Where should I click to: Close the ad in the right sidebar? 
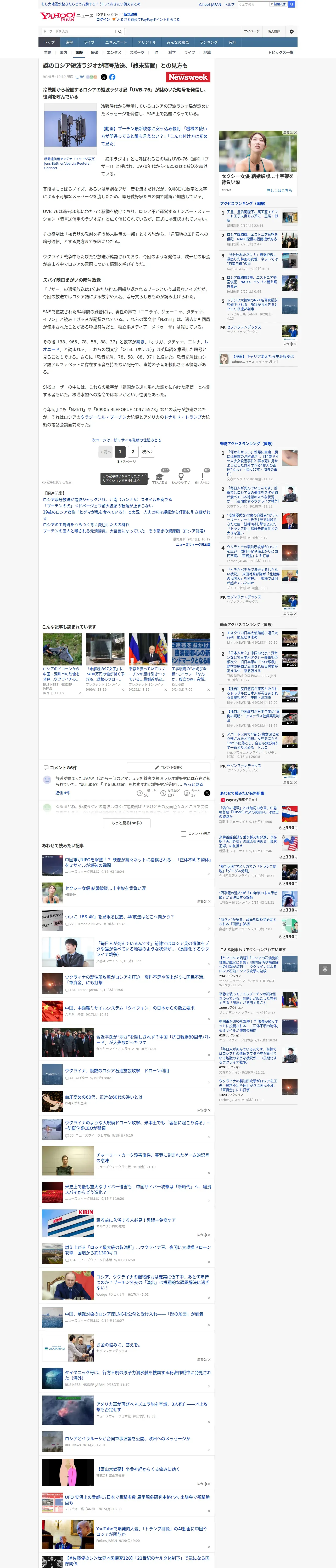(x=295, y=133)
